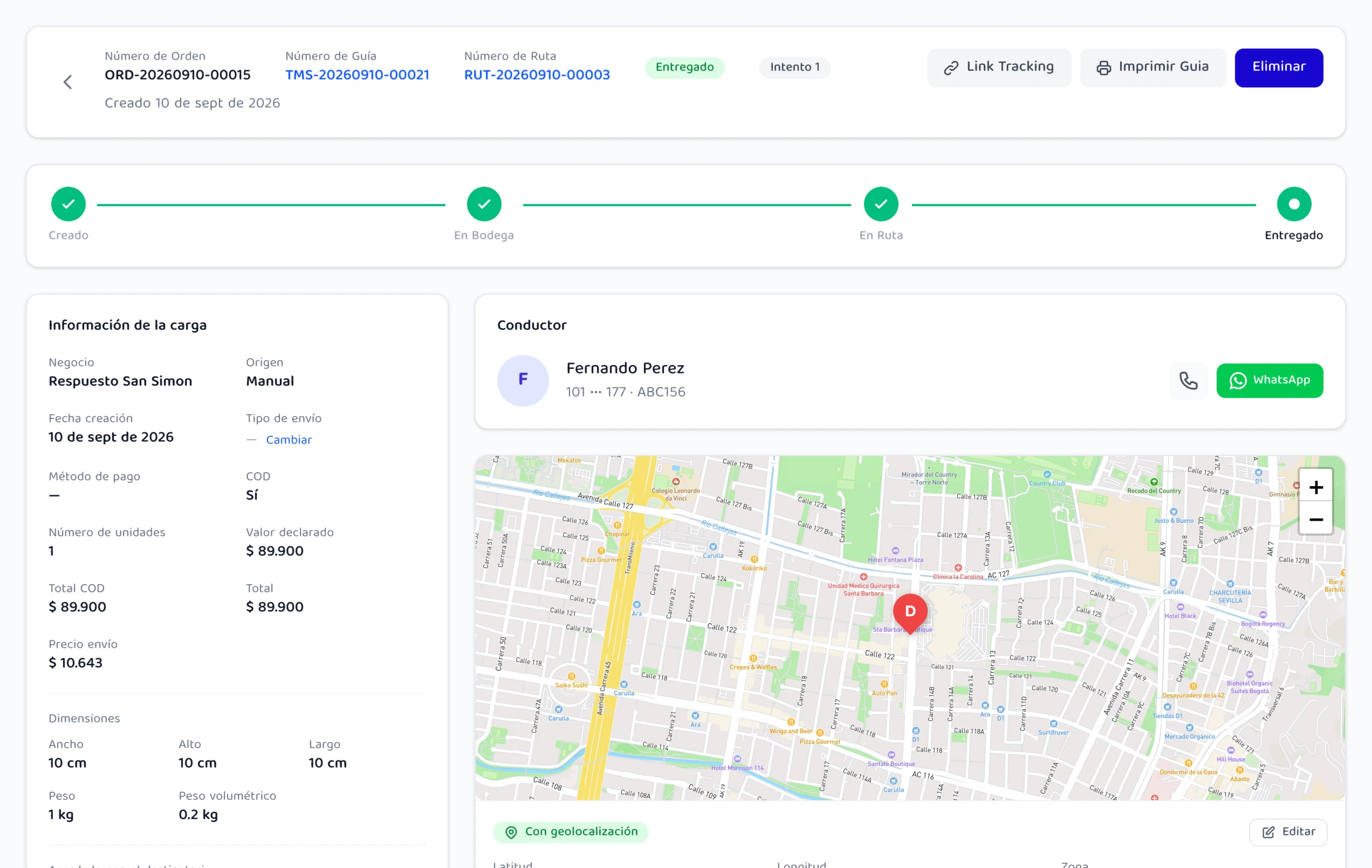The width and height of the screenshot is (1372, 868).
Task: Call the driver with the phone icon
Action: click(x=1188, y=380)
